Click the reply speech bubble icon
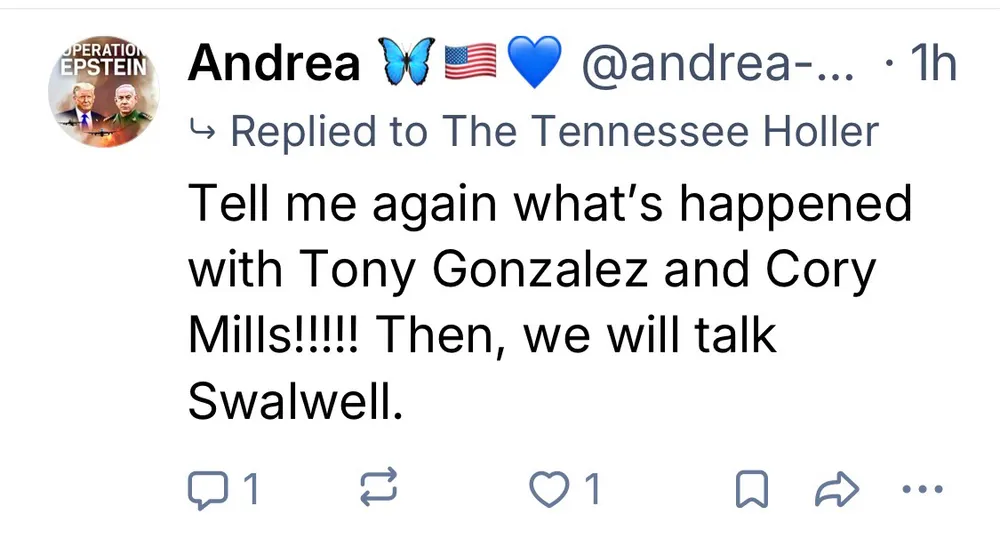1000x540 pixels. click(207, 489)
